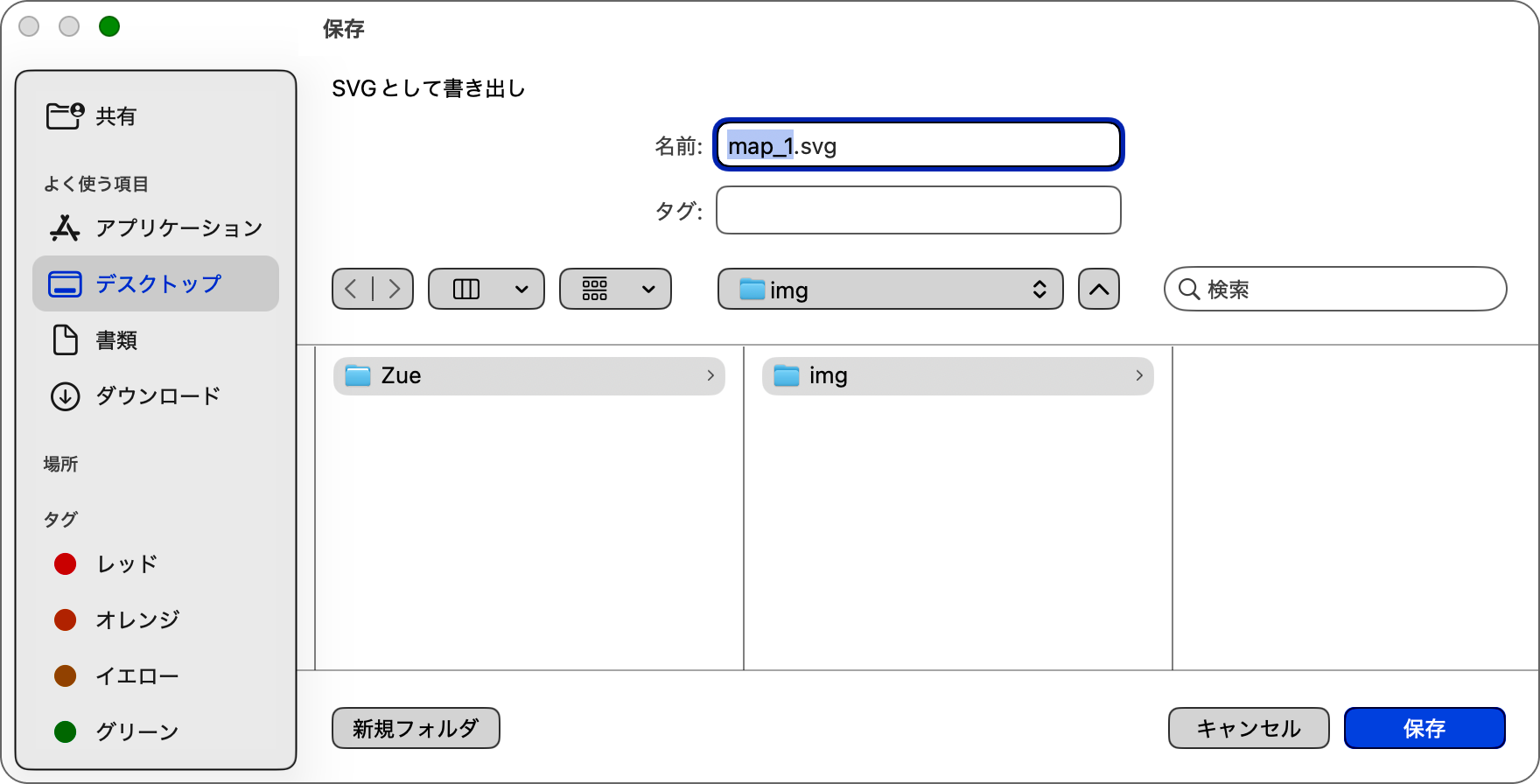Open the img location path dropdown
The width and height of the screenshot is (1540, 784).
[x=890, y=289]
